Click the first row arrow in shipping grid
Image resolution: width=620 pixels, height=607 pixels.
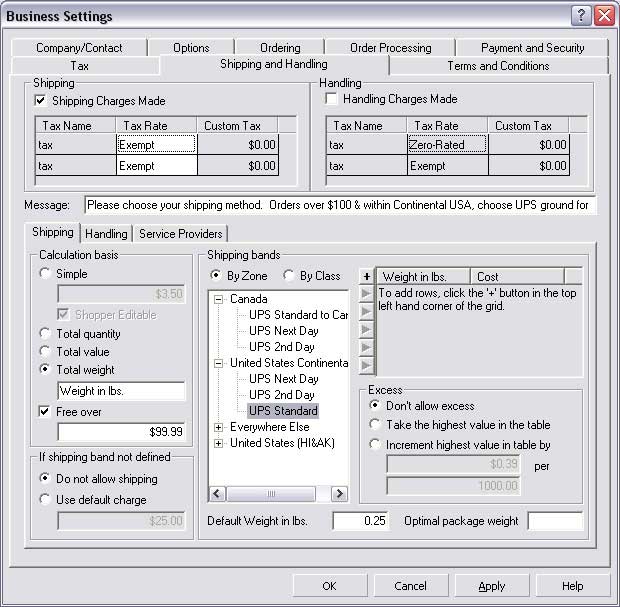[366, 293]
